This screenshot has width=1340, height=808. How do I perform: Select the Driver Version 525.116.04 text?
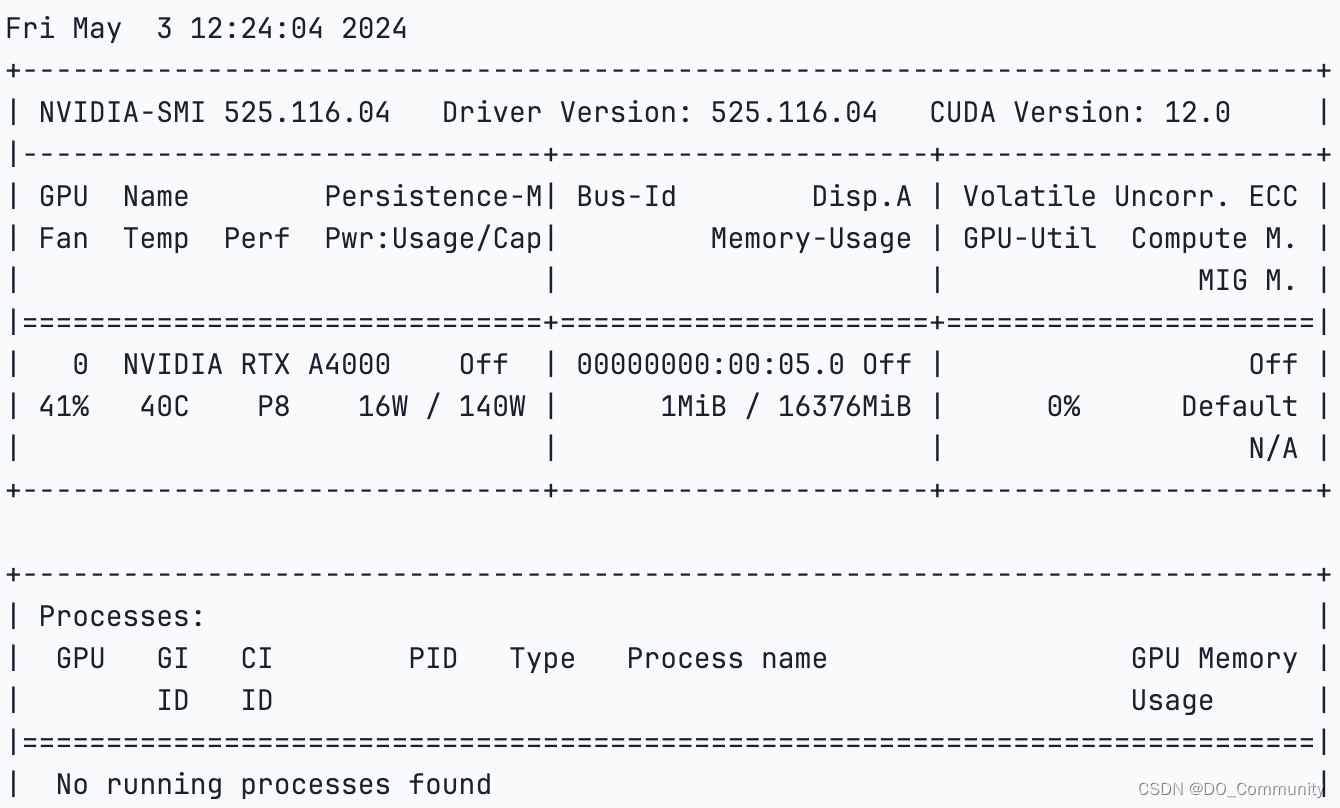pos(660,112)
